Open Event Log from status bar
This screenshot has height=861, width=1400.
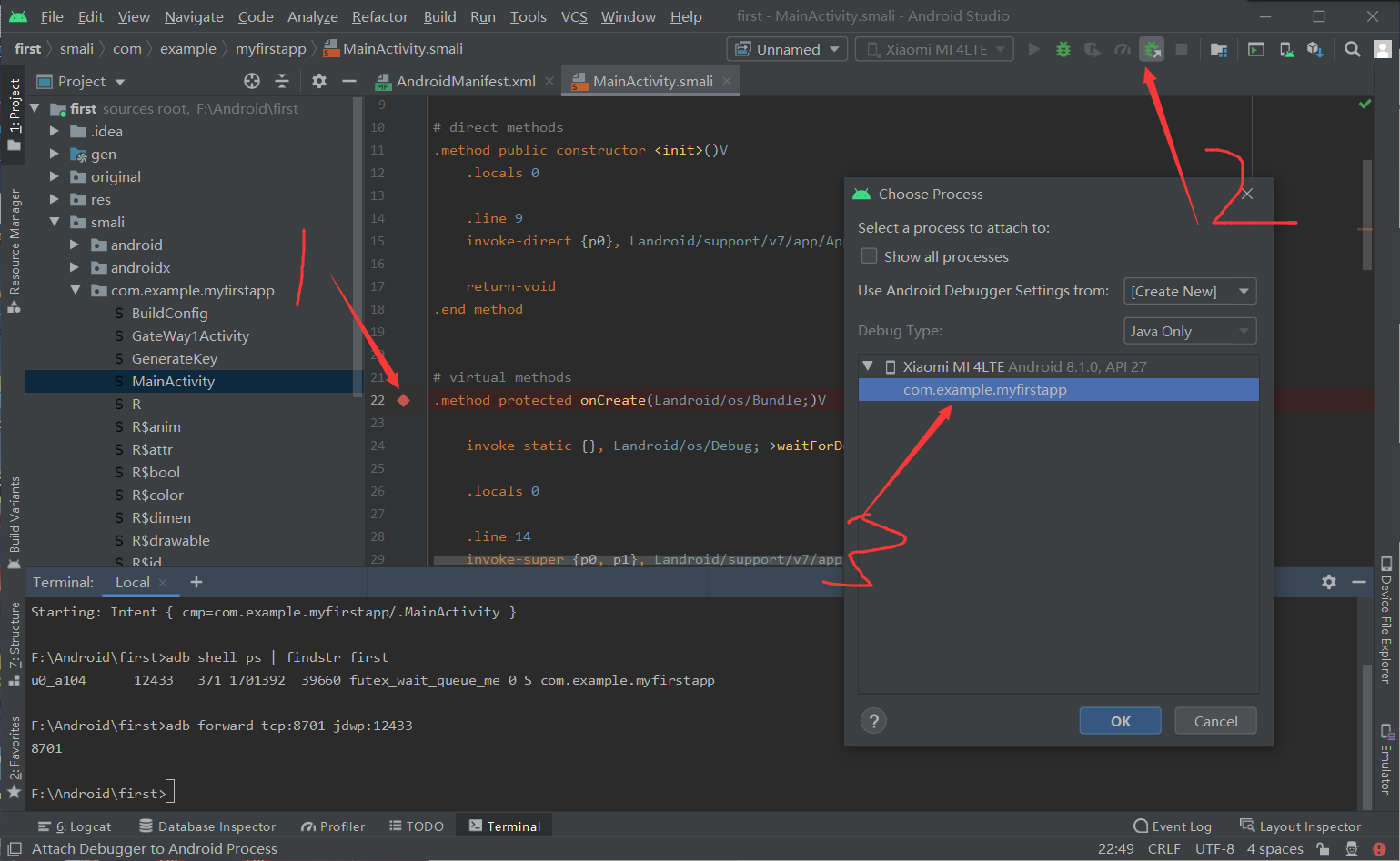(x=1173, y=826)
